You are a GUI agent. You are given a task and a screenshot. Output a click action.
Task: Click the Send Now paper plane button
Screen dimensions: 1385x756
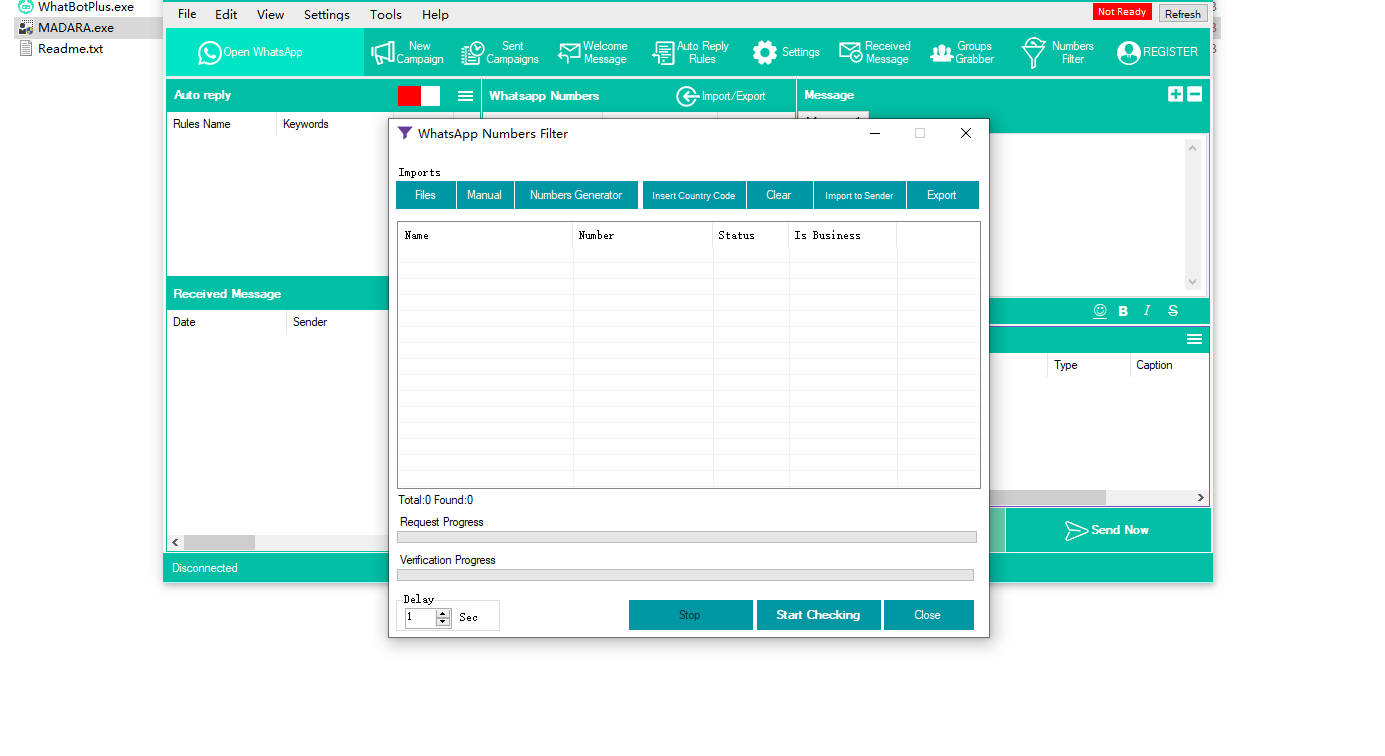coord(1107,530)
